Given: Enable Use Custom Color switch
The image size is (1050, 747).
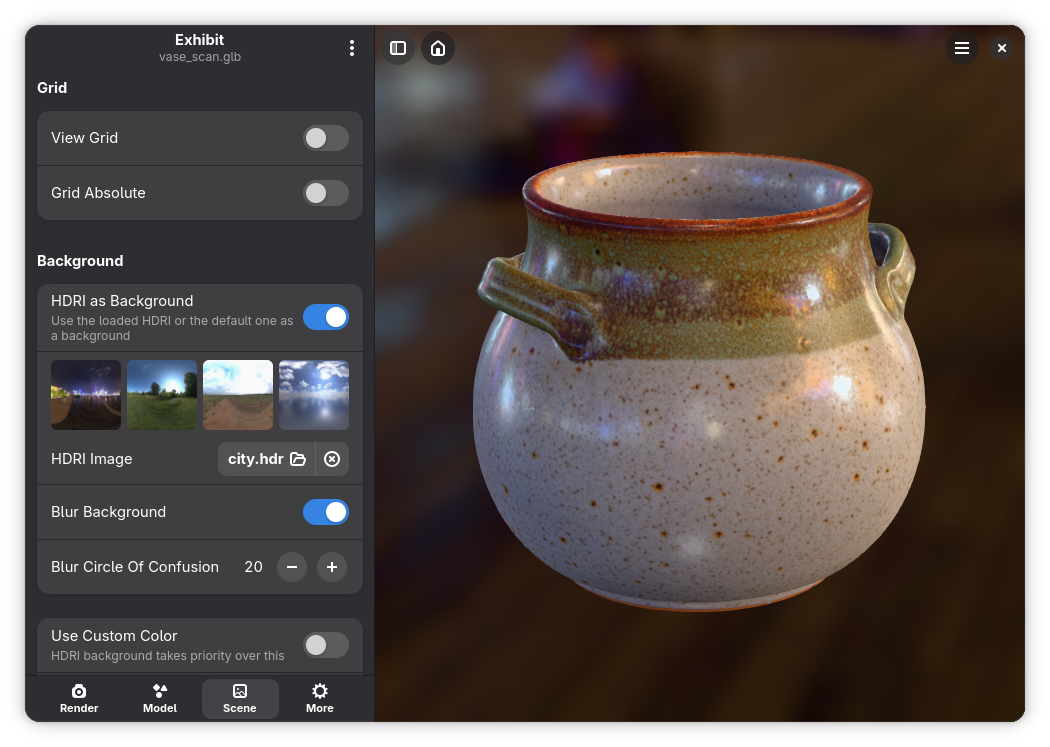Looking at the screenshot, I should point(326,645).
